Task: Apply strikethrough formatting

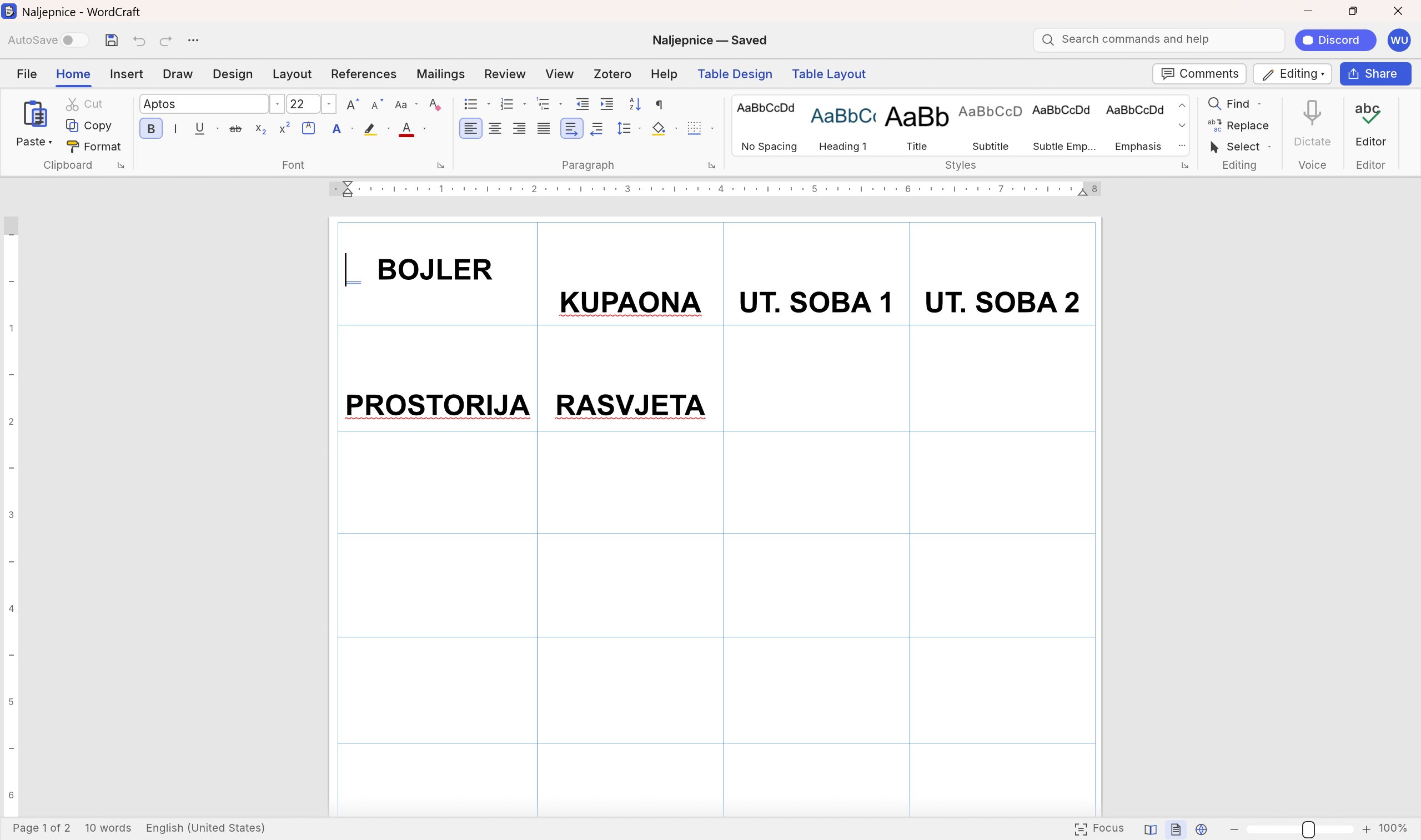Action: tap(235, 129)
